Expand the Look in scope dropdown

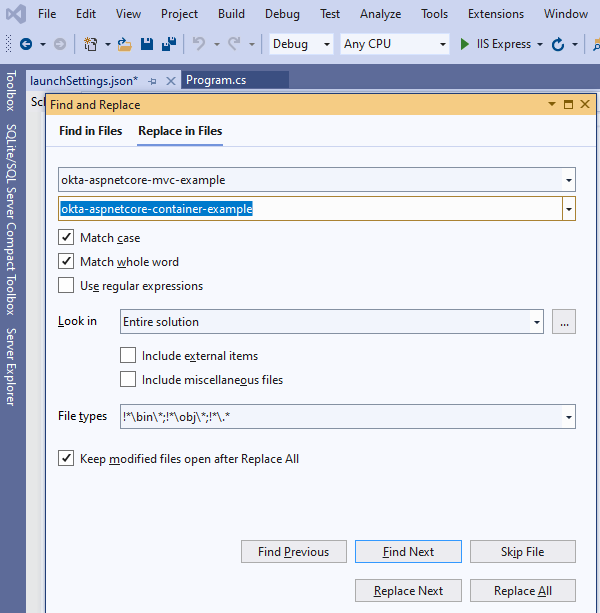coord(537,322)
